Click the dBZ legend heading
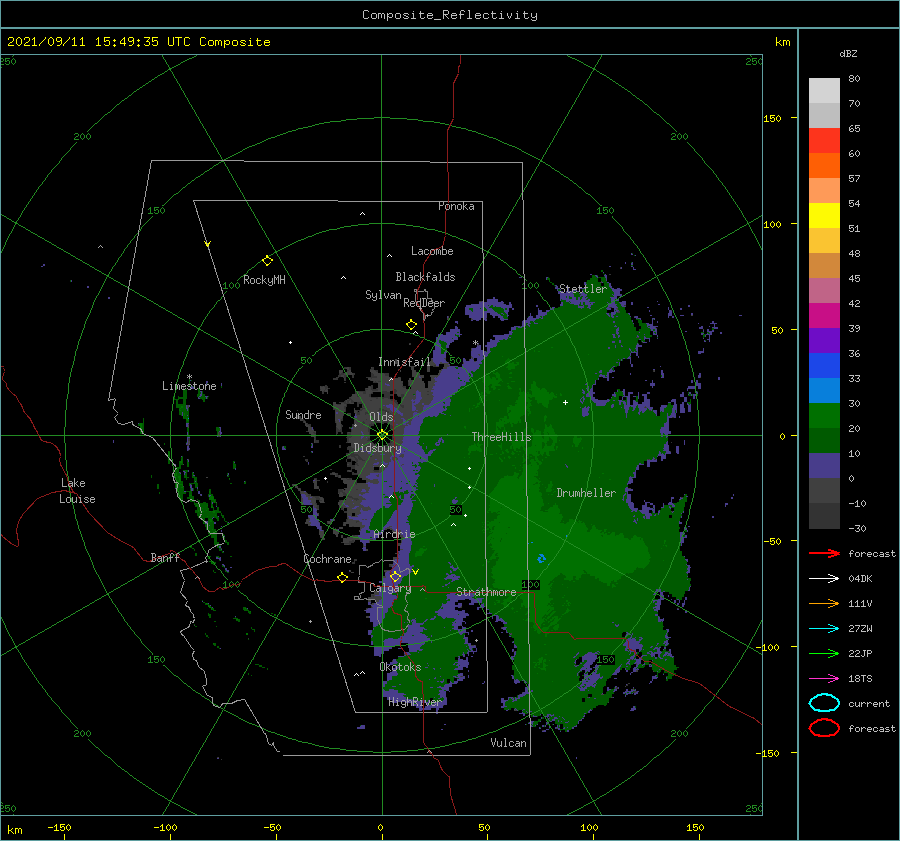900x841 pixels. [x=848, y=53]
